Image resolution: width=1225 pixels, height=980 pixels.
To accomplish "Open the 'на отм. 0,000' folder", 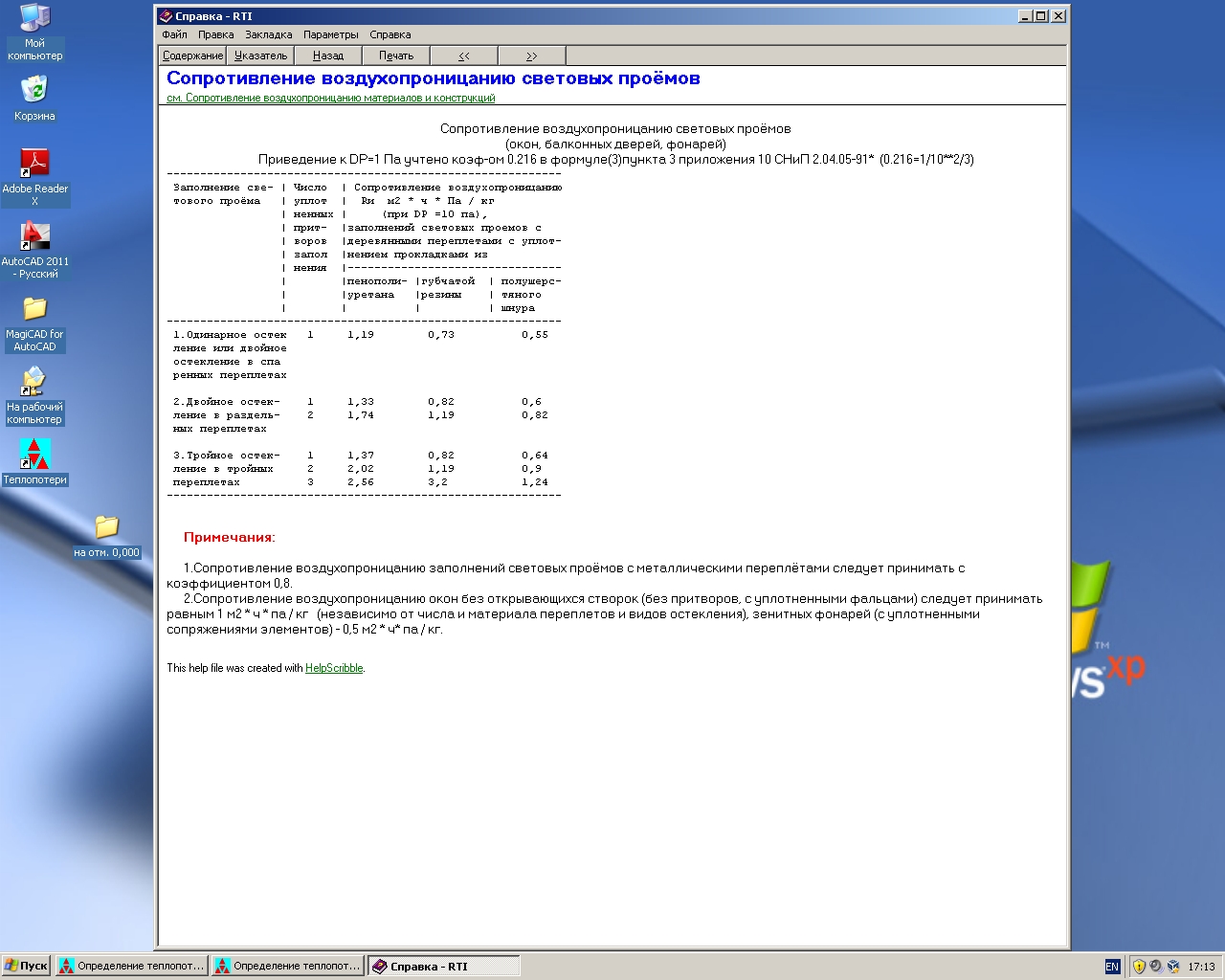I will tap(106, 528).
